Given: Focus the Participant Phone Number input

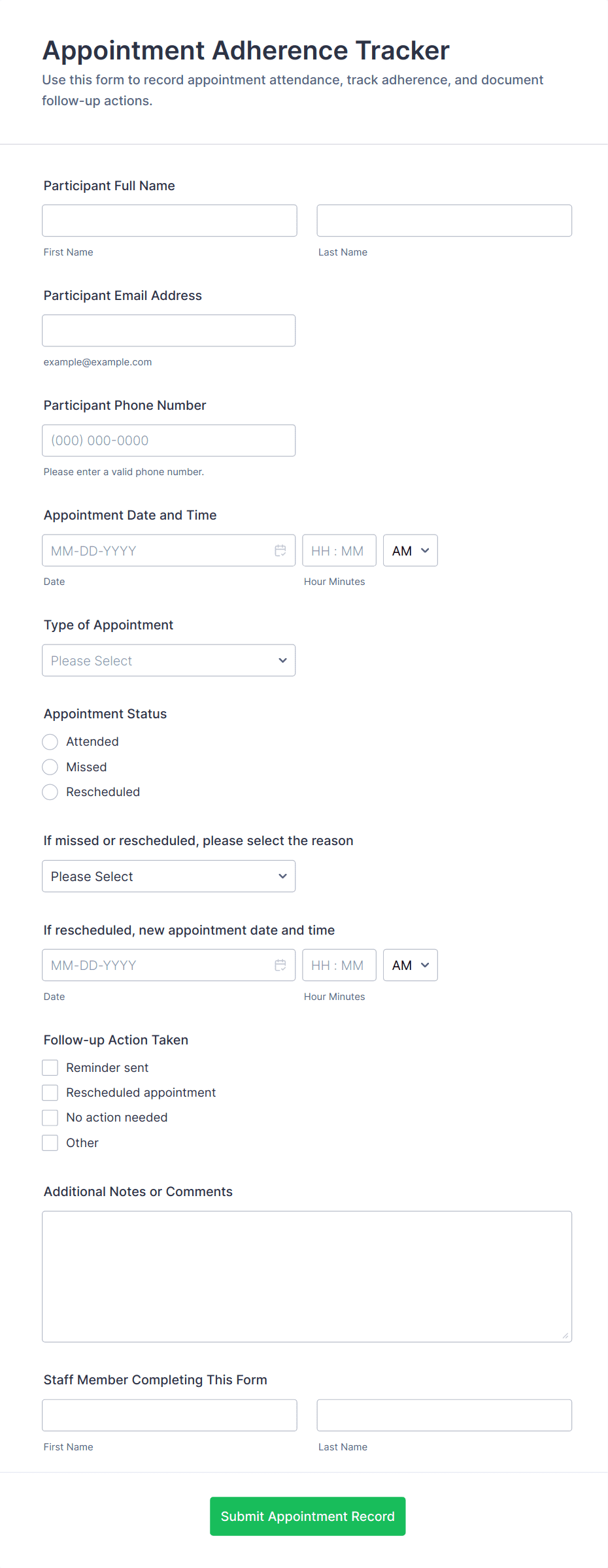Looking at the screenshot, I should tap(169, 440).
